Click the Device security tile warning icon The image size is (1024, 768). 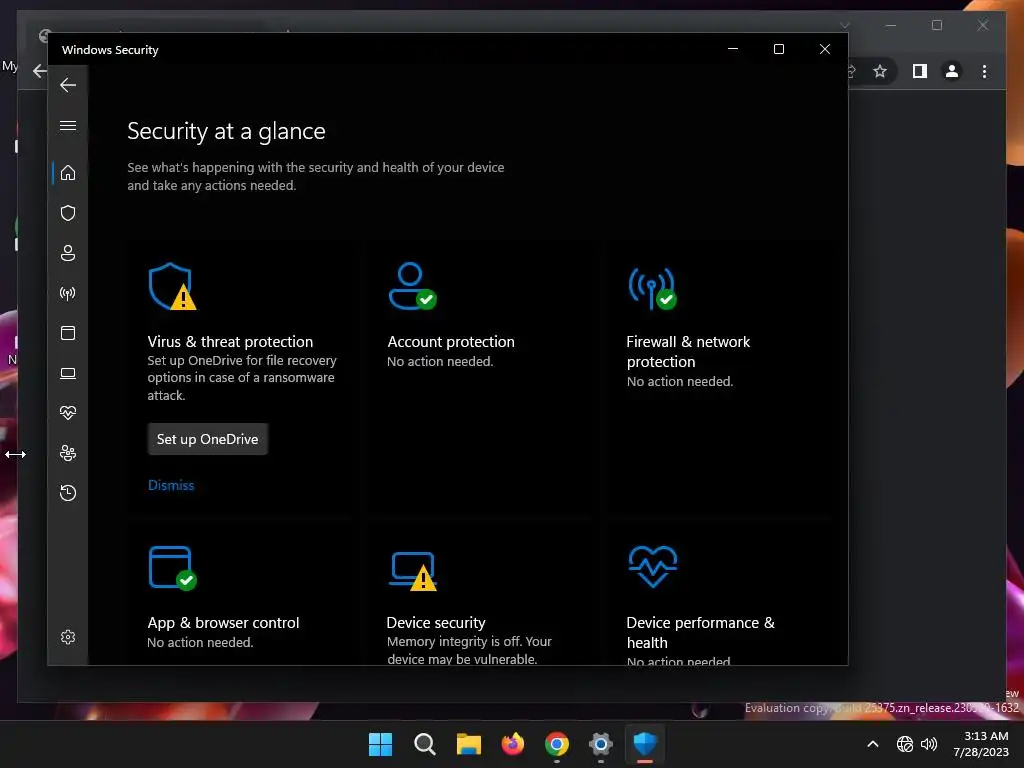click(413, 571)
